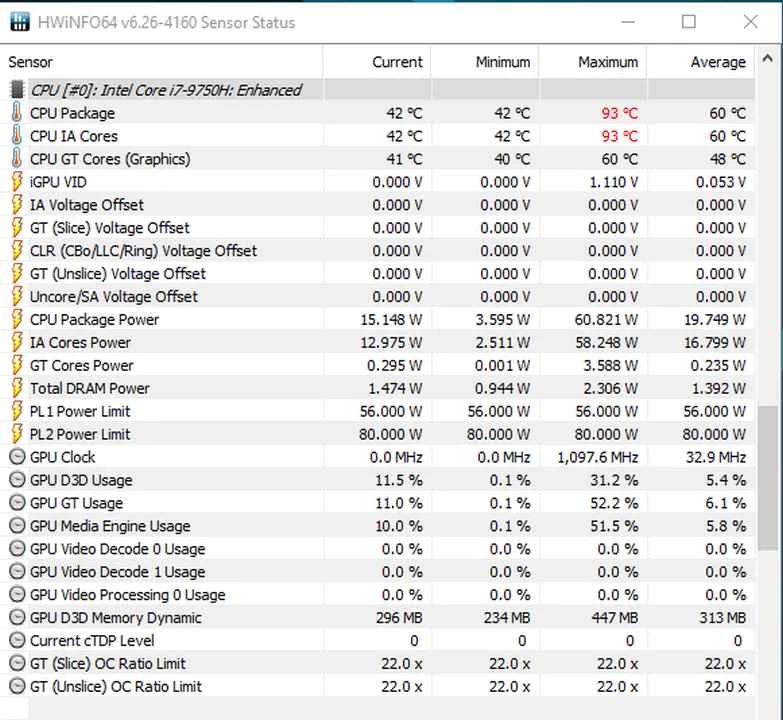Screen dimensions: 783x720
Task: Click lightning icon next to Total DRAM Power
Action: pos(17,388)
